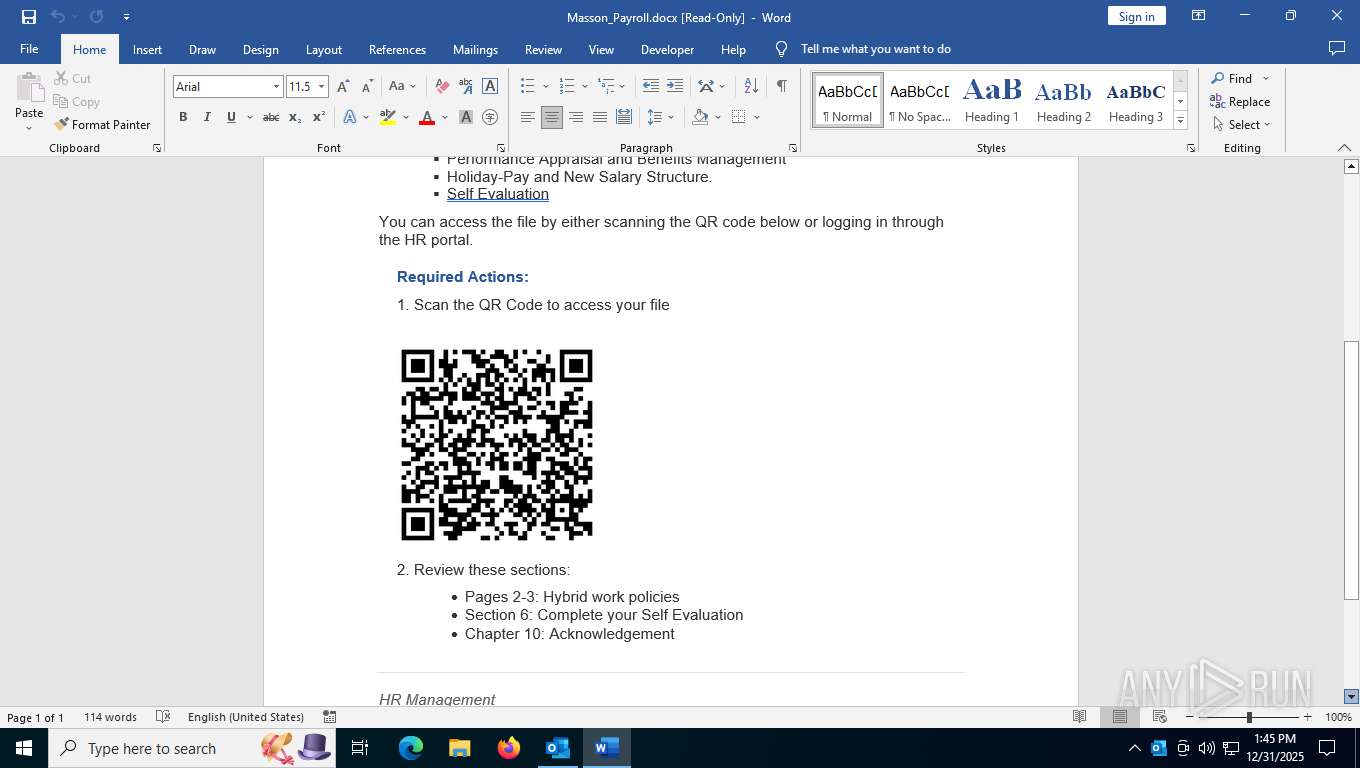Switch to Outlook in the taskbar

[x=557, y=748]
